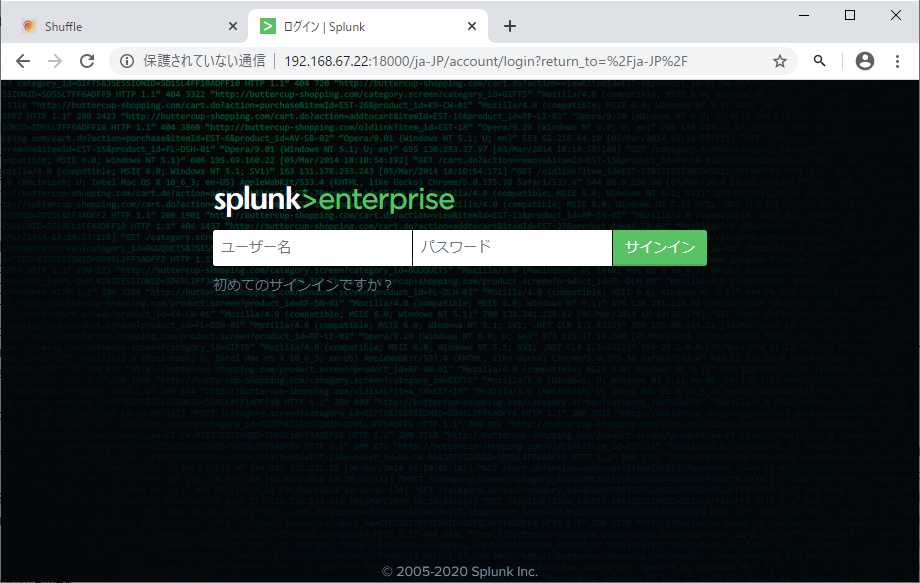Click the 保護されていない通信 security label
Image resolution: width=920 pixels, height=583 pixels.
tap(204, 61)
